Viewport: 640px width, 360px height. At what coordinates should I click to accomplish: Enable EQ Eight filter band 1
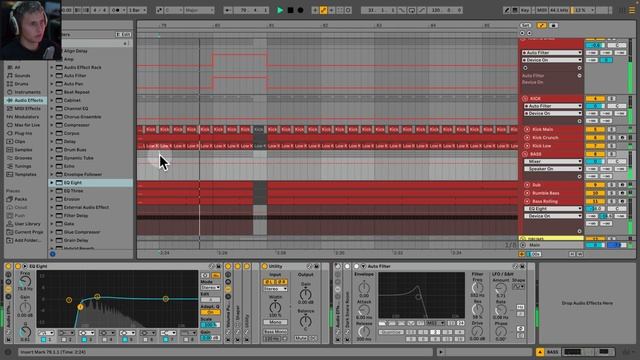pyautogui.click(x=44, y=339)
